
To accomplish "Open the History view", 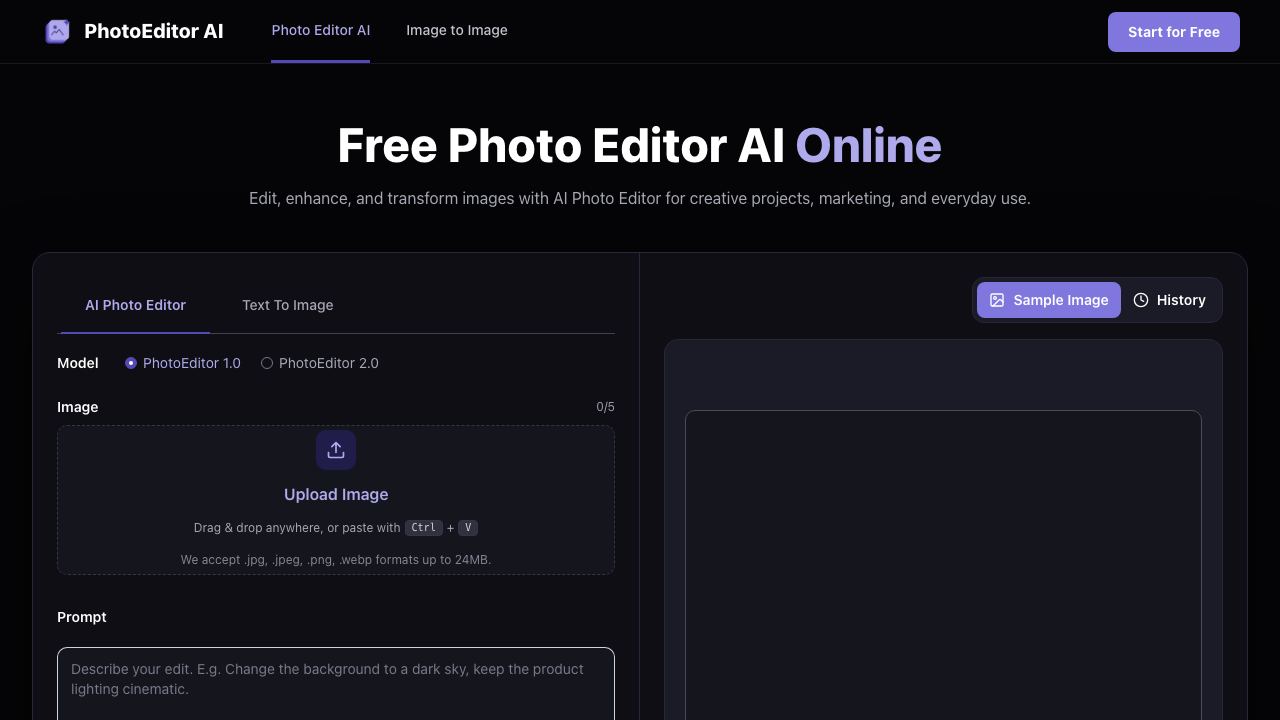I will [1170, 300].
